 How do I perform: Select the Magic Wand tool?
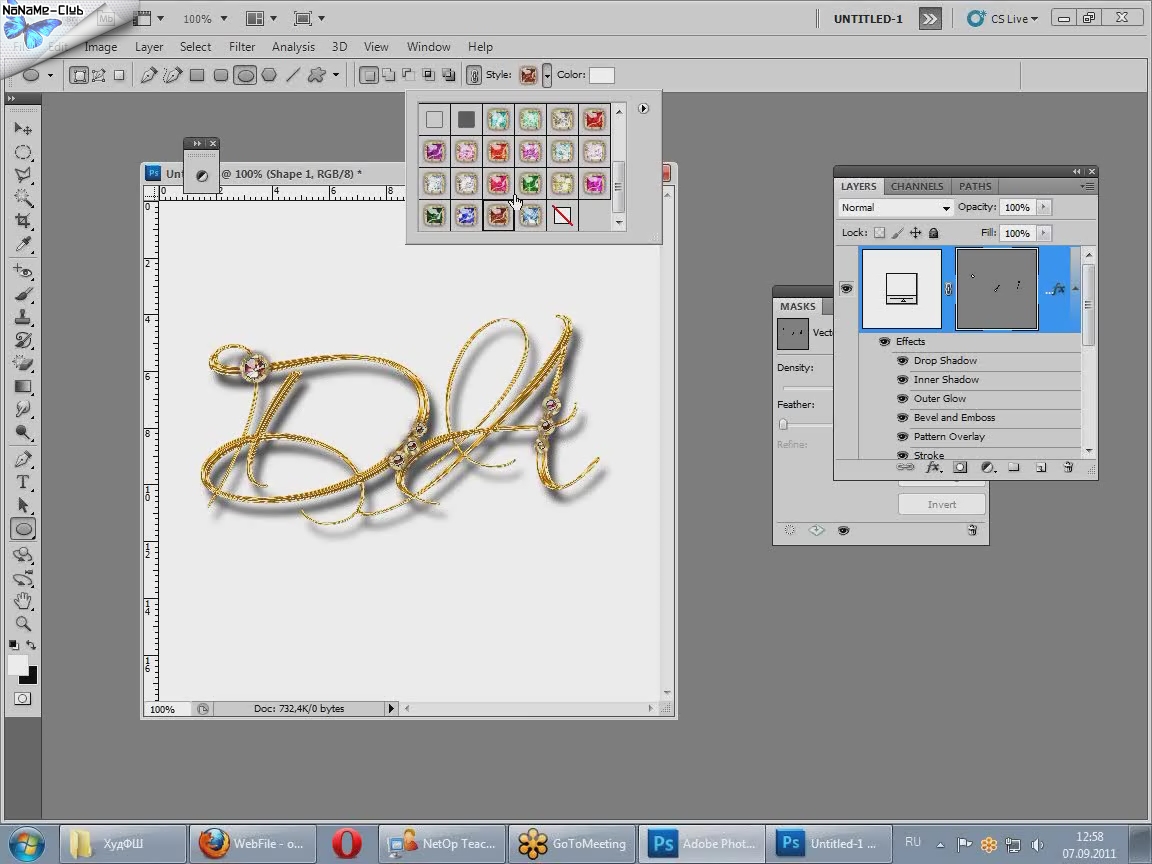pos(23,198)
